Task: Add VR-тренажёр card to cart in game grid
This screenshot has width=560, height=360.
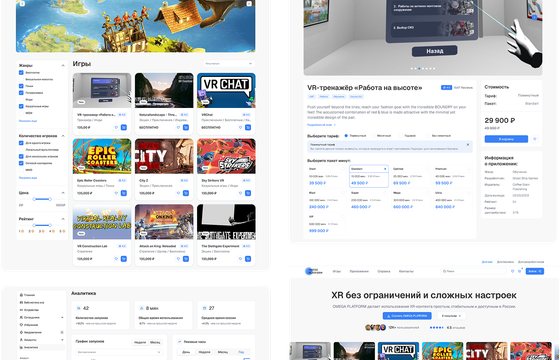Action: click(124, 128)
